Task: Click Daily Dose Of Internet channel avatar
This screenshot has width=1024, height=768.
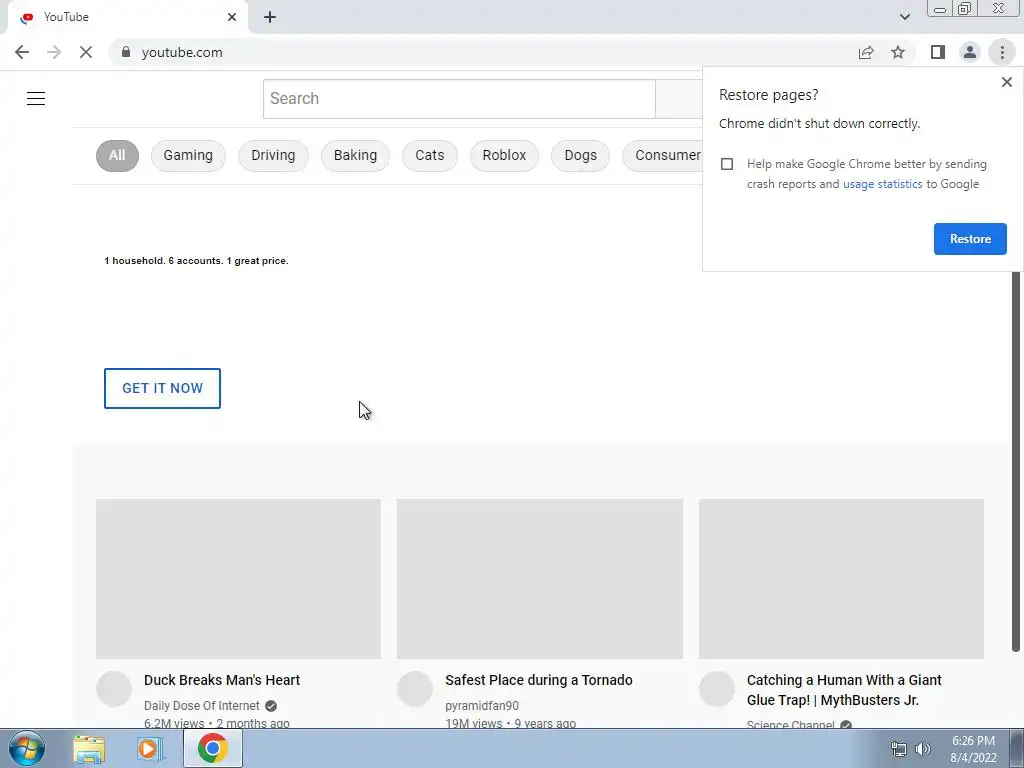Action: click(114, 689)
